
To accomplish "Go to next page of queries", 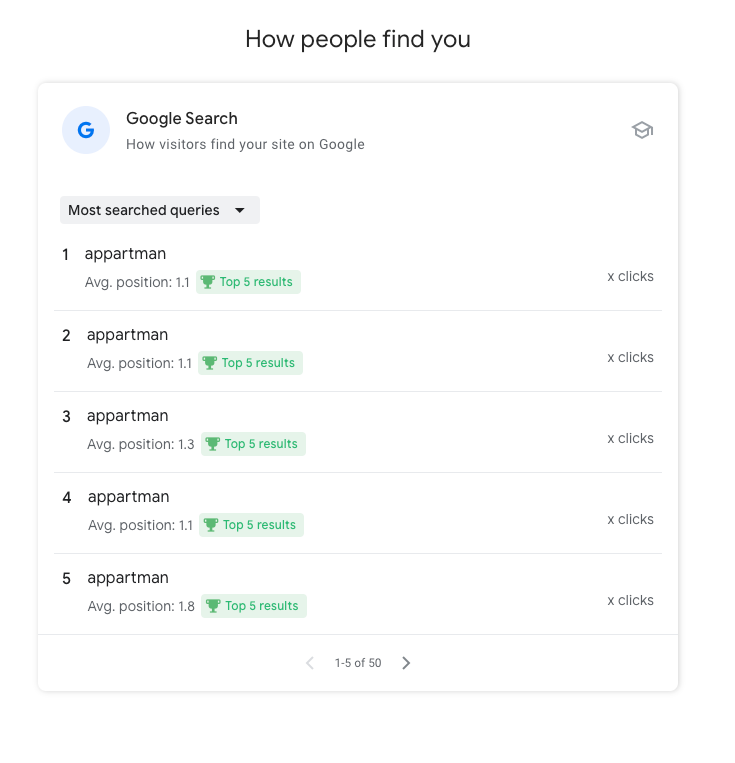I will [406, 663].
